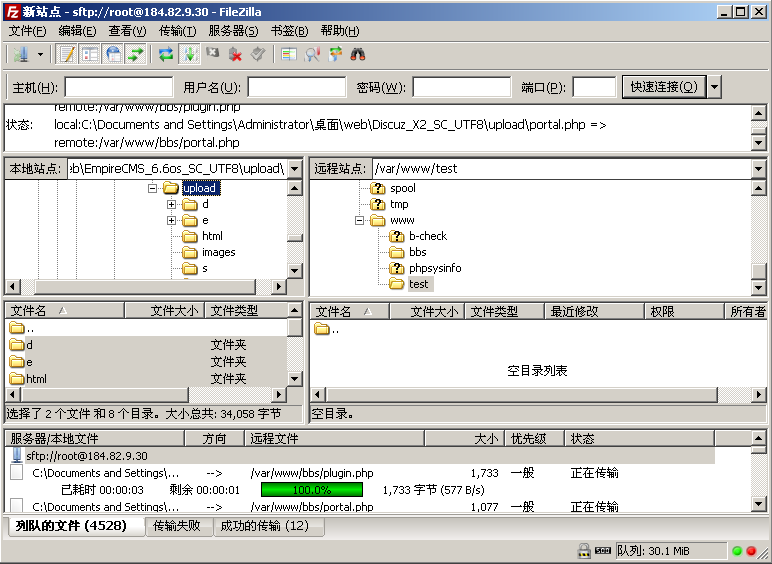Select the spool folder in remote tree
Image resolution: width=772 pixels, height=564 pixels.
(403, 188)
